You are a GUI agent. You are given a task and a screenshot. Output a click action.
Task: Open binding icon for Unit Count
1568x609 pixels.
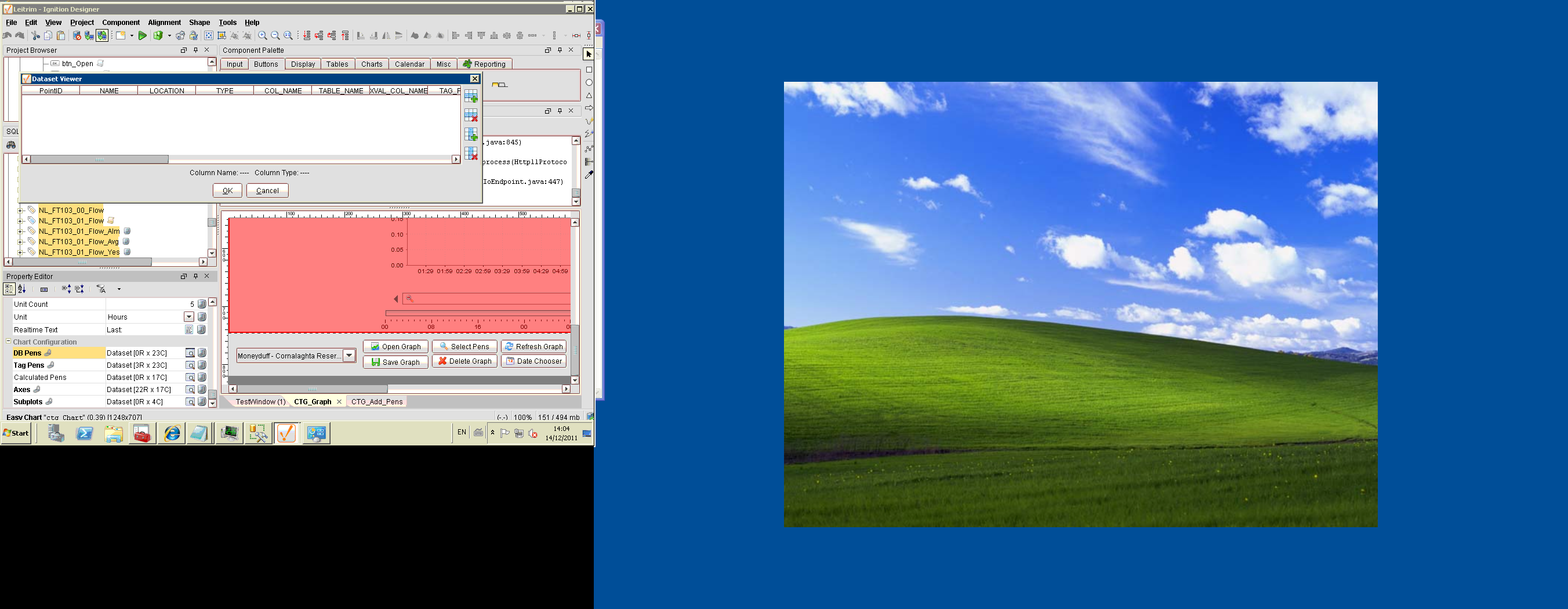coord(201,304)
